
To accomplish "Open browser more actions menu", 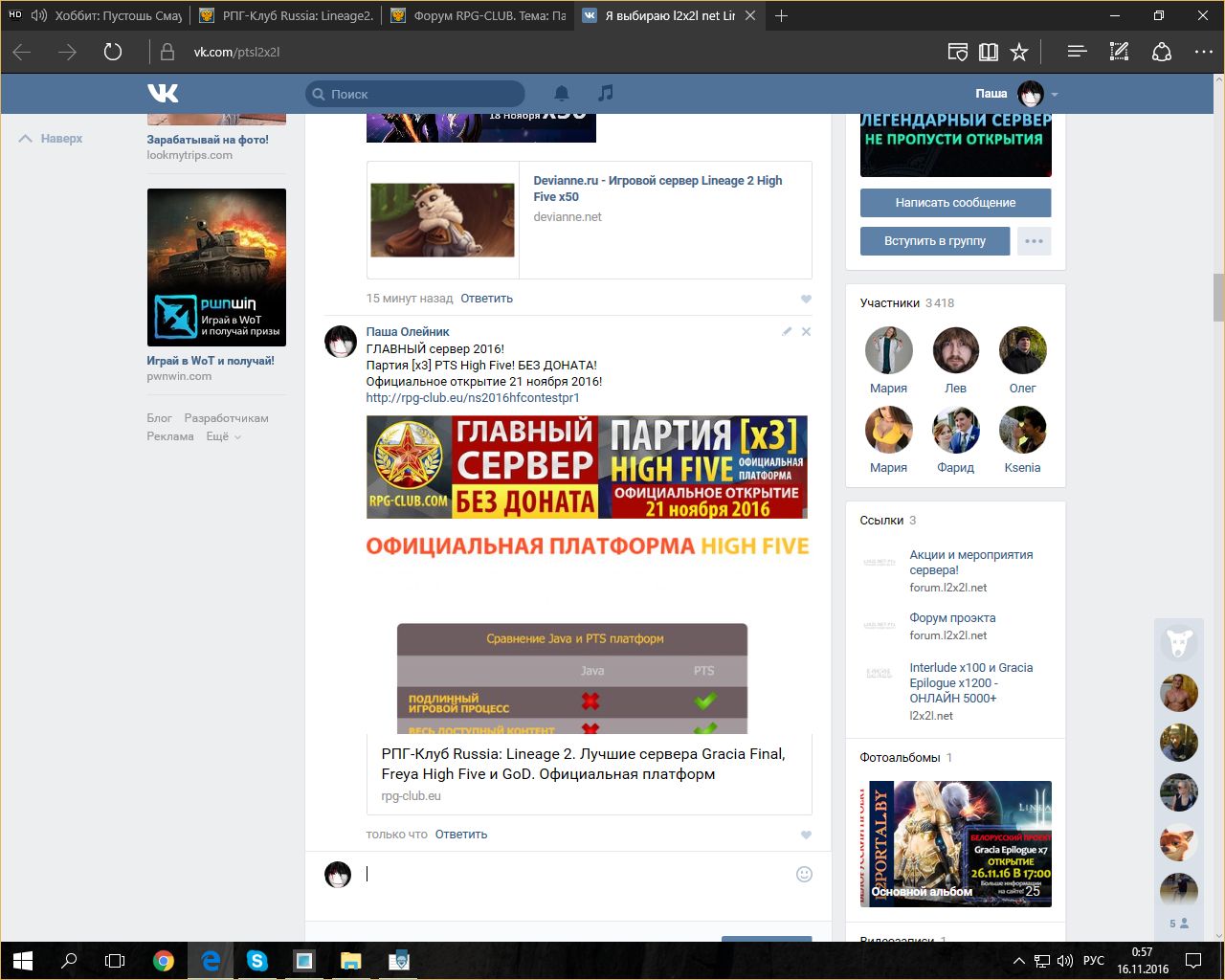I will click(x=1204, y=52).
